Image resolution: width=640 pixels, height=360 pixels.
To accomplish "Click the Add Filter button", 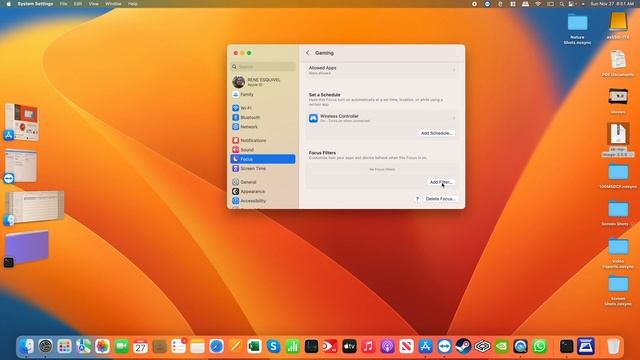I will point(441,182).
